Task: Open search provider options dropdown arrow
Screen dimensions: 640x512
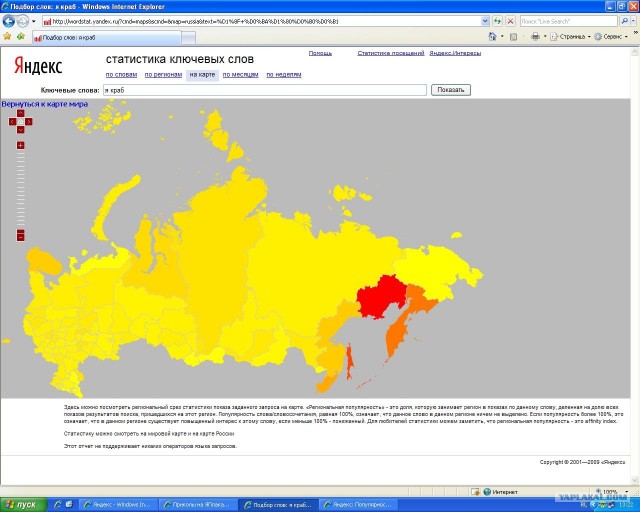Action: click(x=633, y=21)
